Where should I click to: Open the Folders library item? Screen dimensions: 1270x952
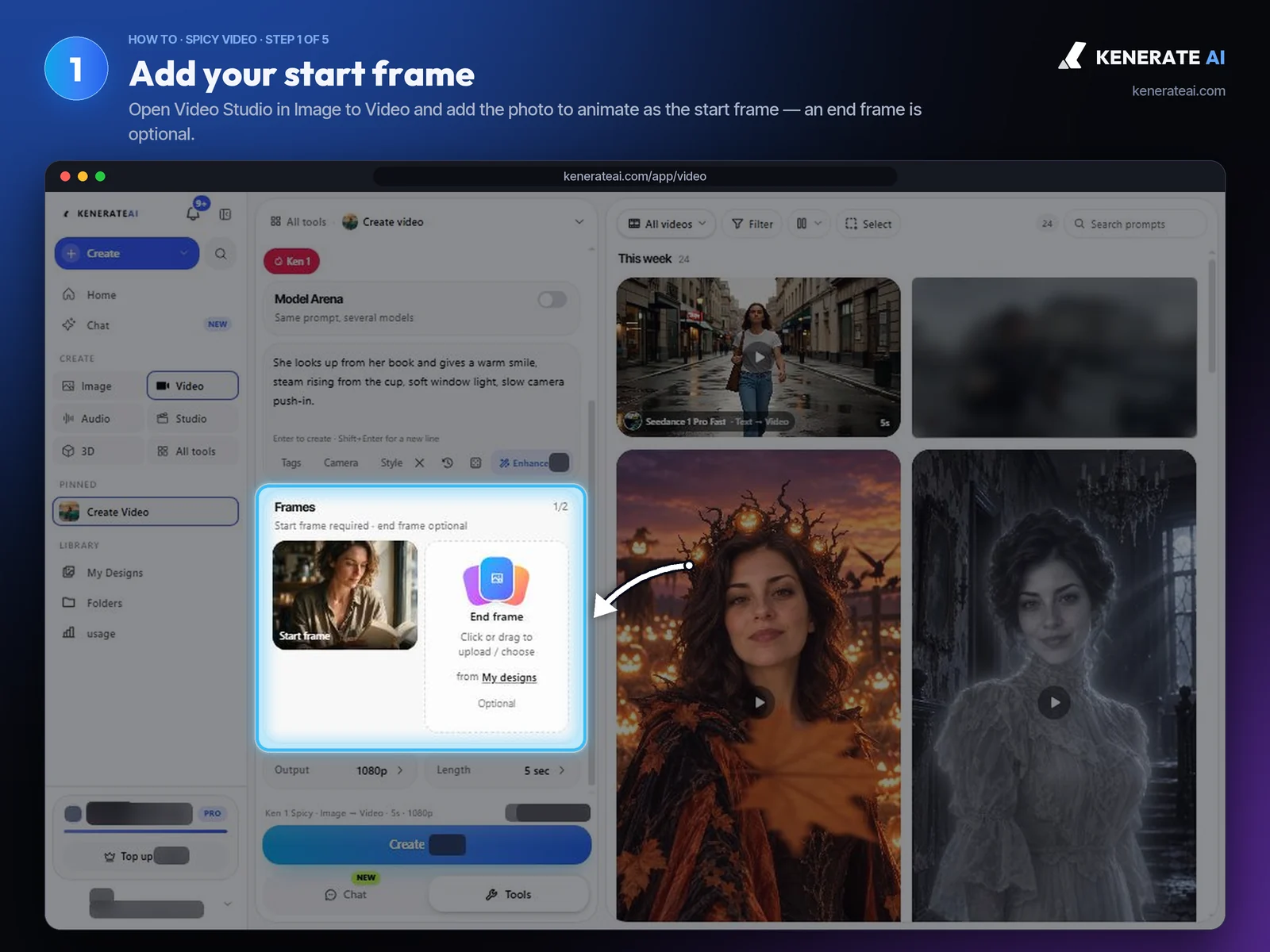(x=146, y=603)
